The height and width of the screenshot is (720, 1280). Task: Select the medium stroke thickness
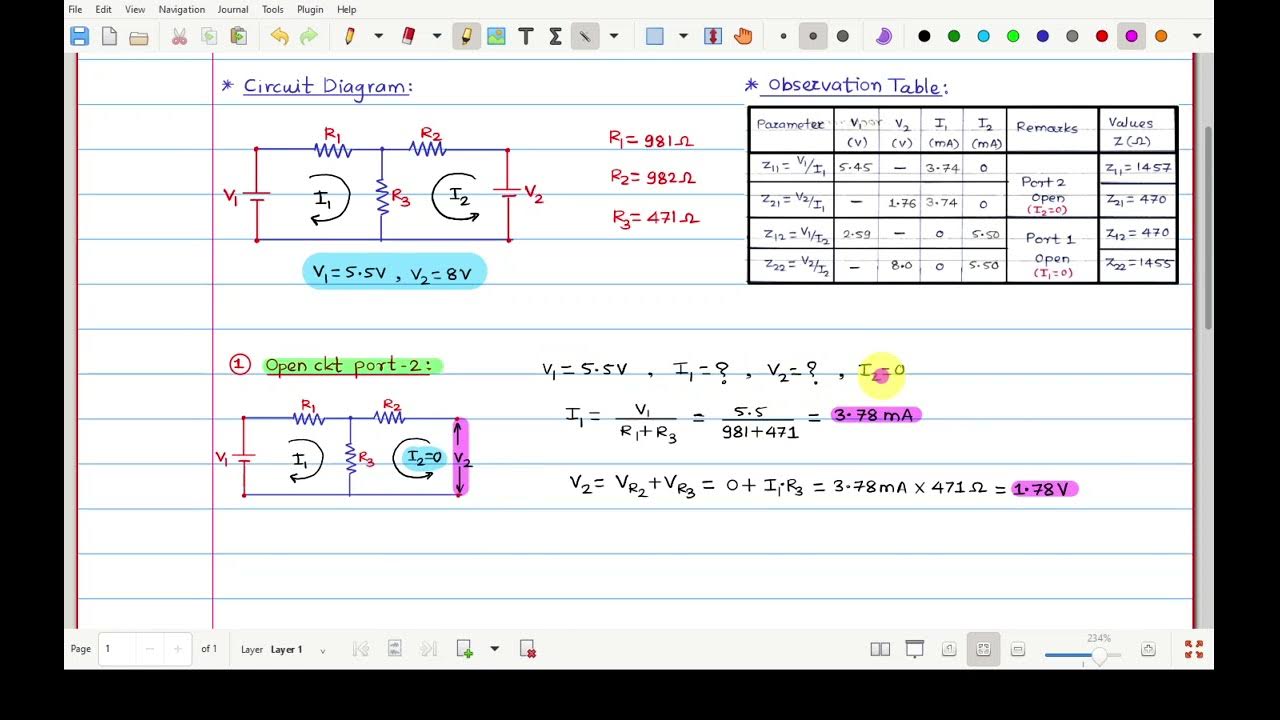click(813, 37)
